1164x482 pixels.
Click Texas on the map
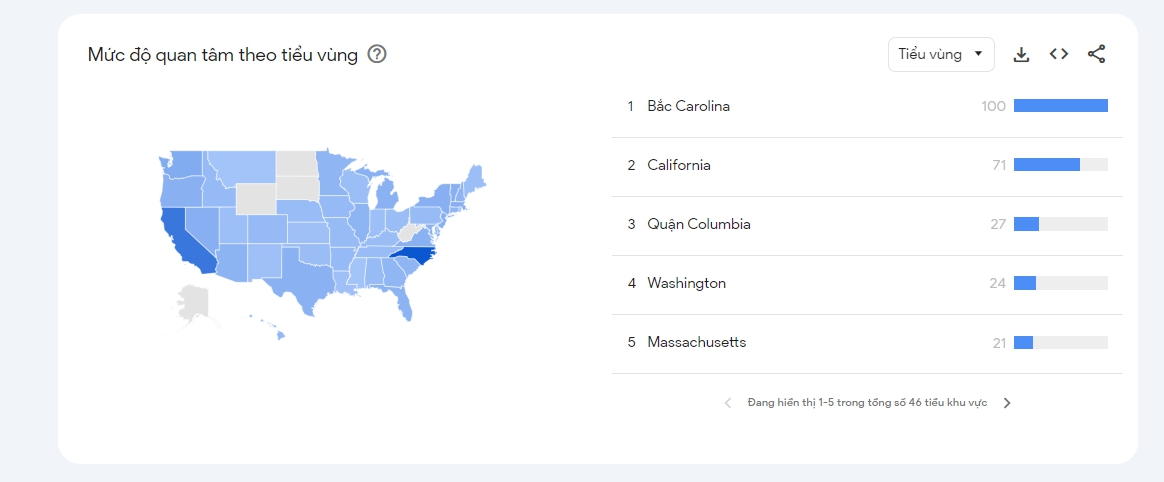coord(303,268)
